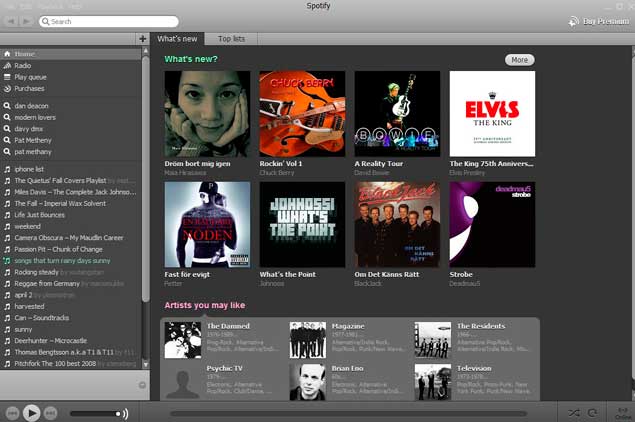Open the Play queue sidebar item

click(29, 77)
